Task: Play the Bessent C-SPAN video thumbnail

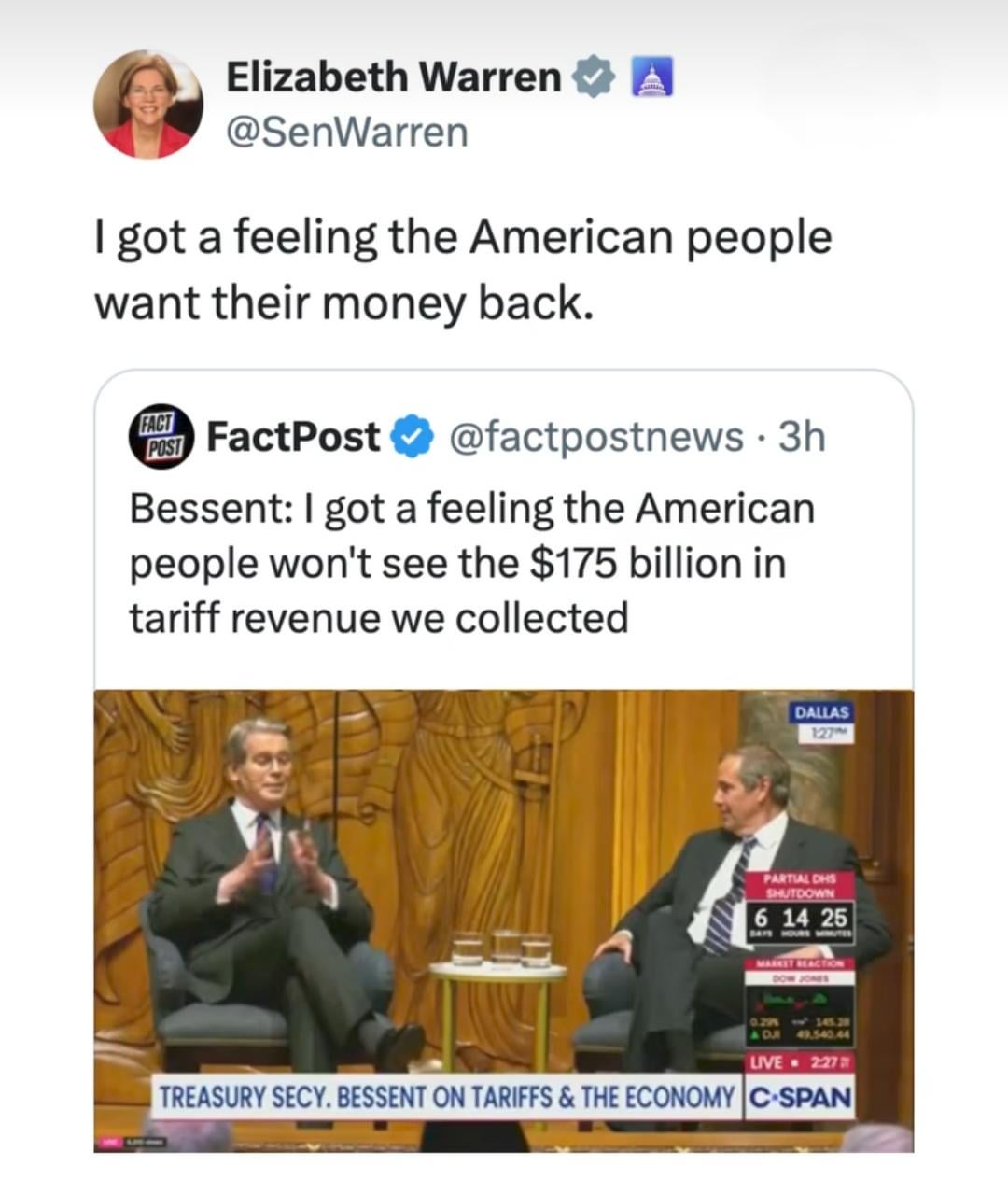Action: coord(504,920)
